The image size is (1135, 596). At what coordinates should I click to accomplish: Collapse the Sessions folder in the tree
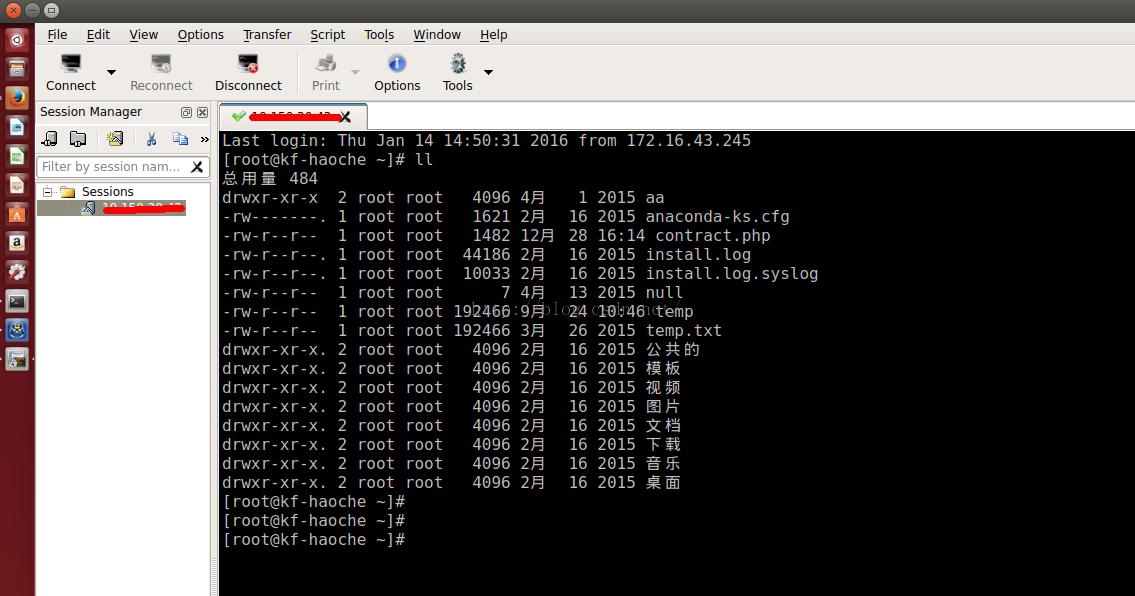pos(47,191)
